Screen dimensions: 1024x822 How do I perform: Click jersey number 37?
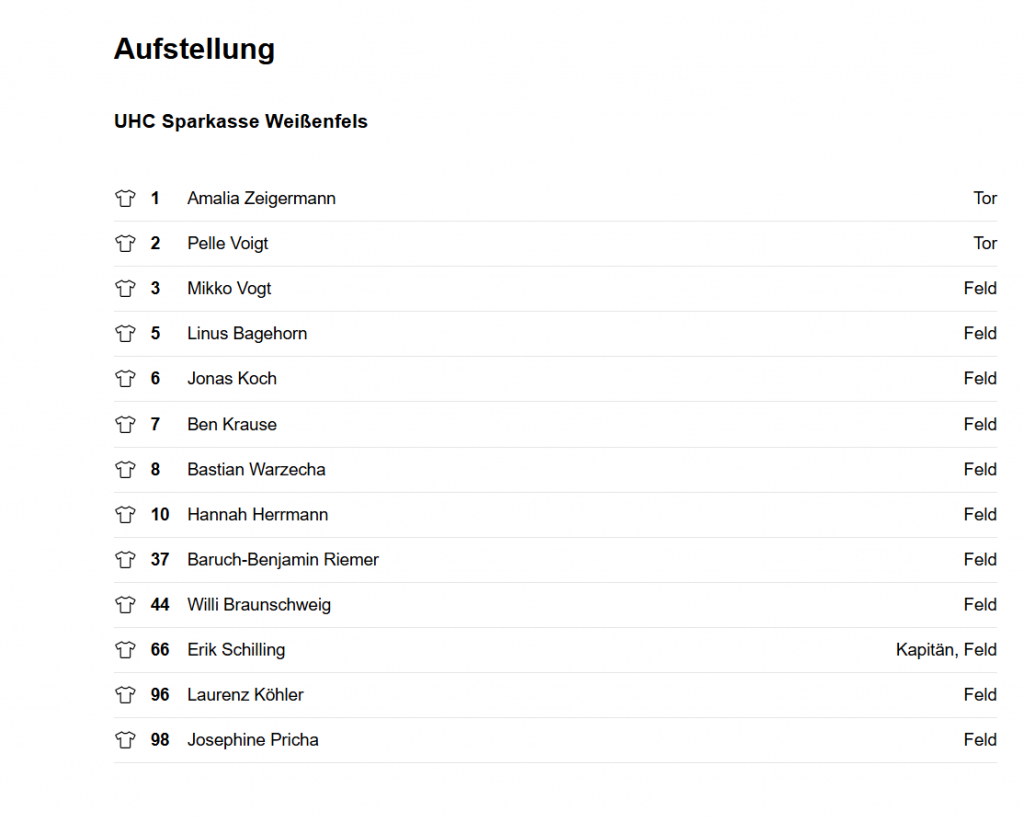pyautogui.click(x=160, y=560)
